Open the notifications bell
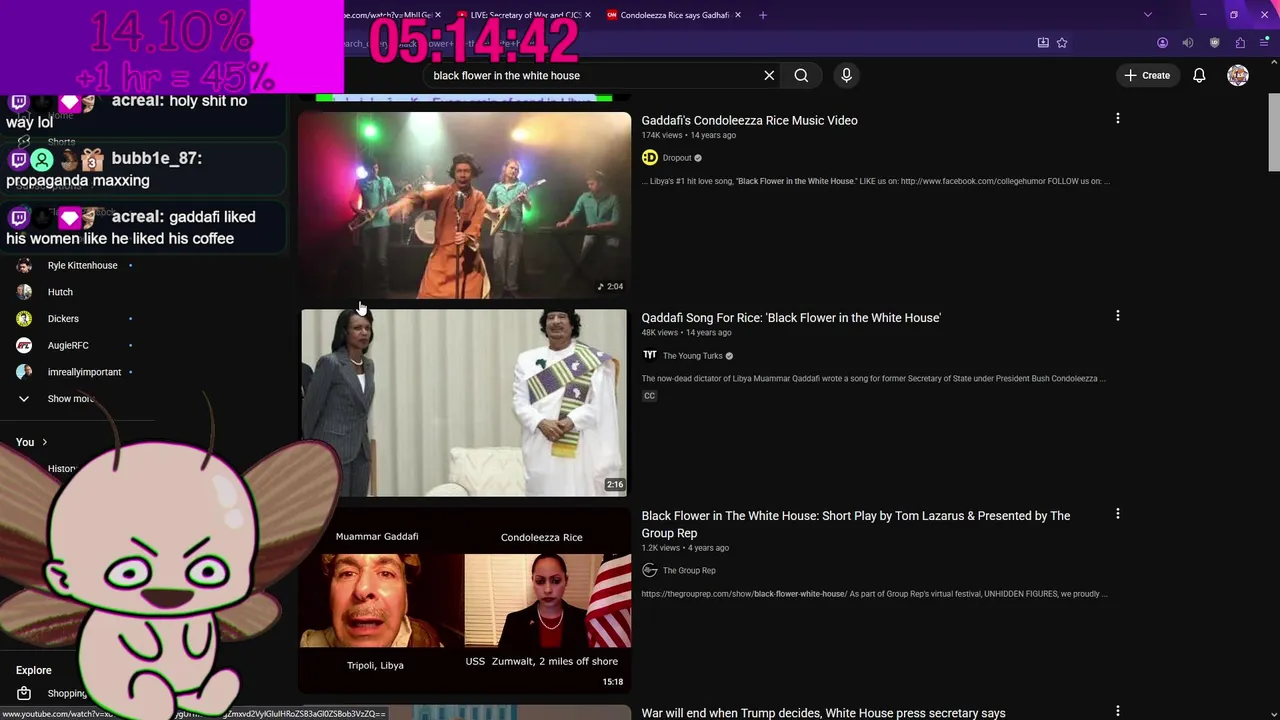This screenshot has height=720, width=1280. (x=1199, y=75)
